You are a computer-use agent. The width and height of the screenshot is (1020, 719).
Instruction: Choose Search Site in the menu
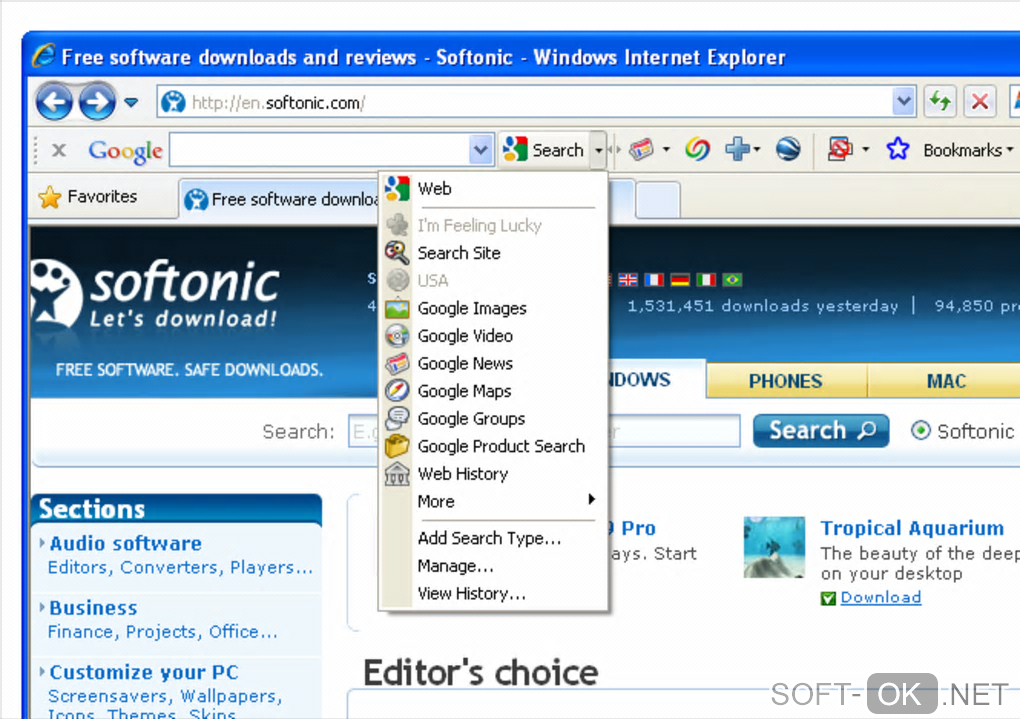[x=493, y=252]
